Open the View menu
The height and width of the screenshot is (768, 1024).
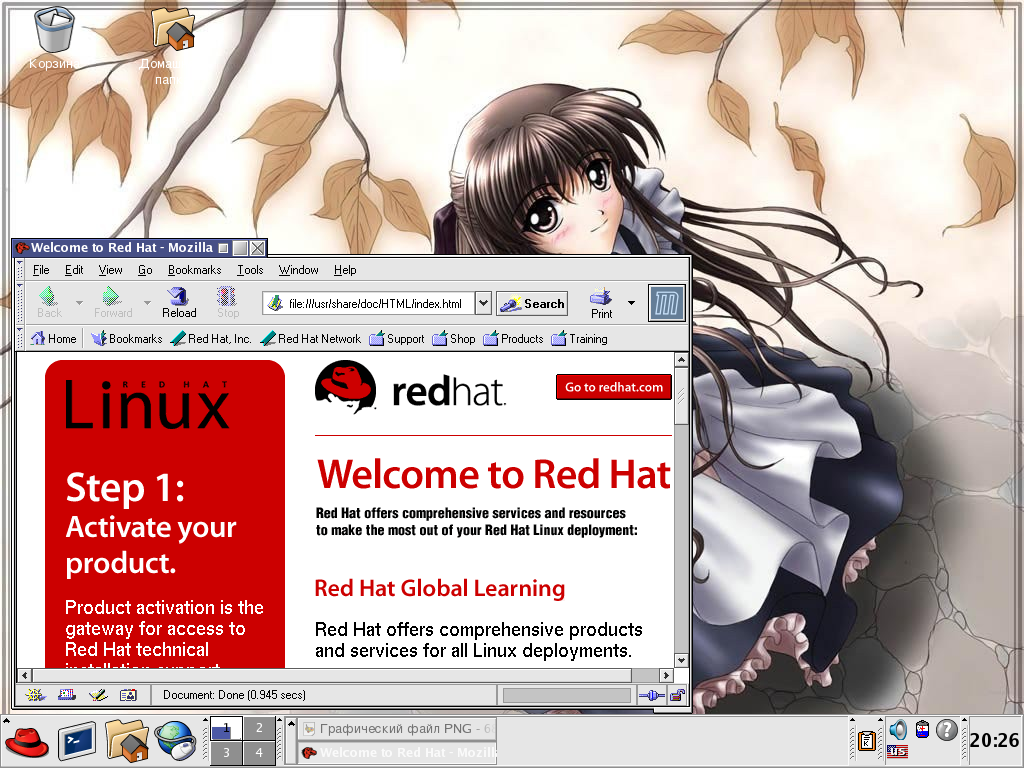pos(110,270)
